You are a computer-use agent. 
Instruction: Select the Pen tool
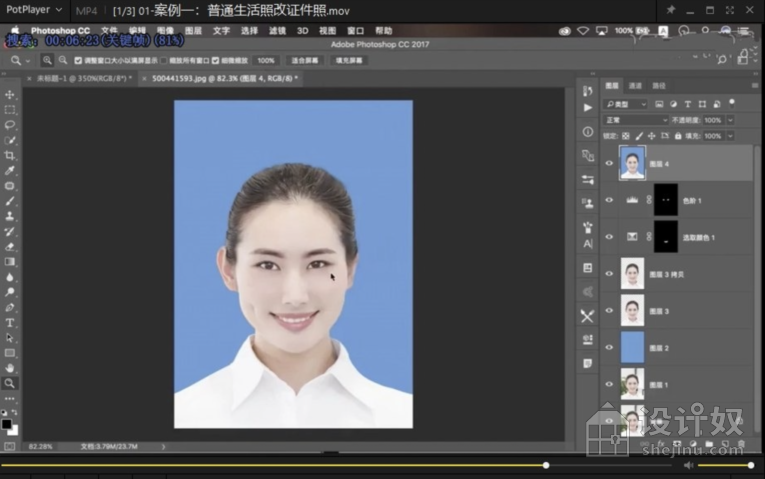[x=9, y=308]
